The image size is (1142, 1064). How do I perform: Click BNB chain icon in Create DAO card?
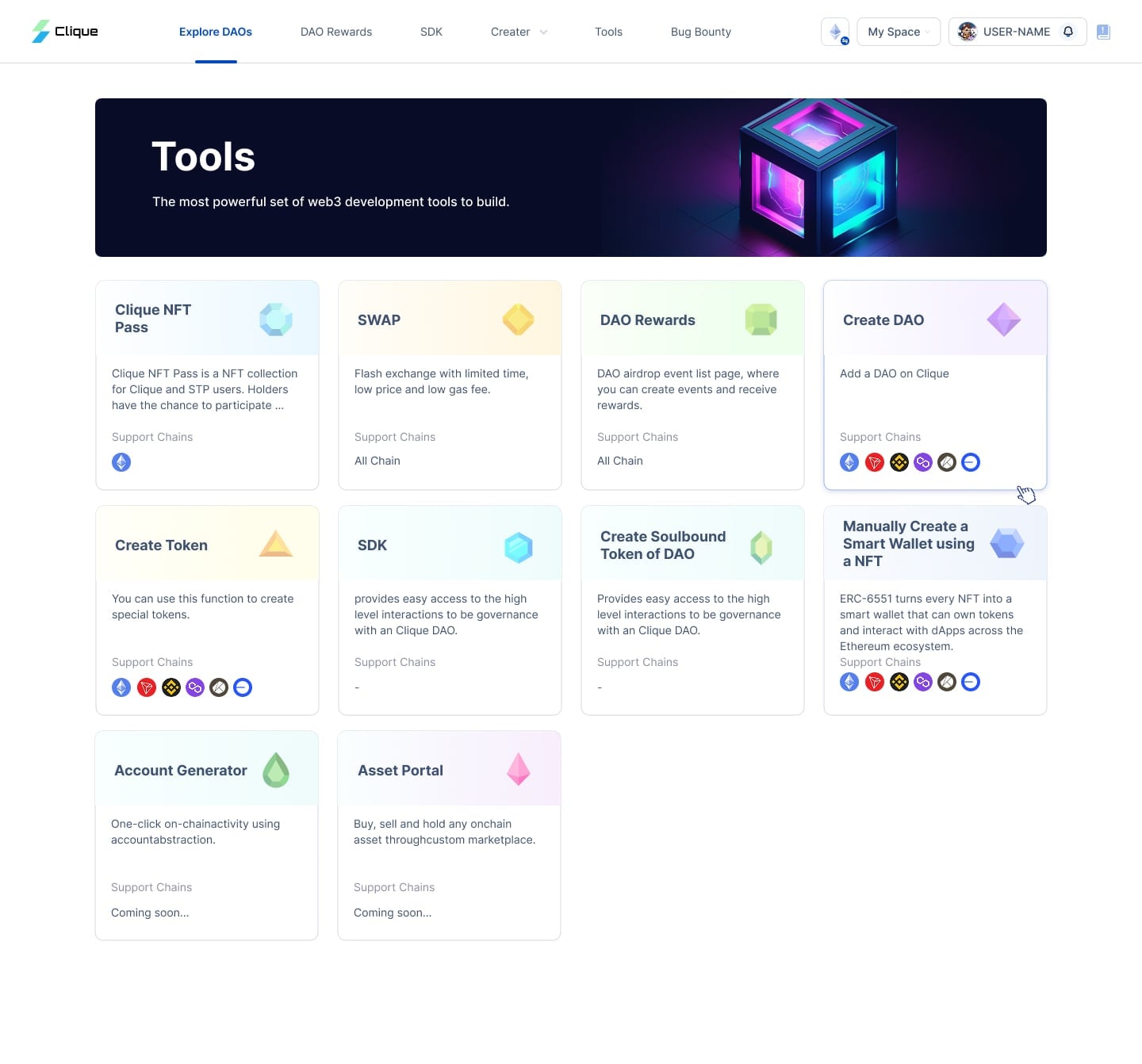pyautogui.click(x=899, y=462)
